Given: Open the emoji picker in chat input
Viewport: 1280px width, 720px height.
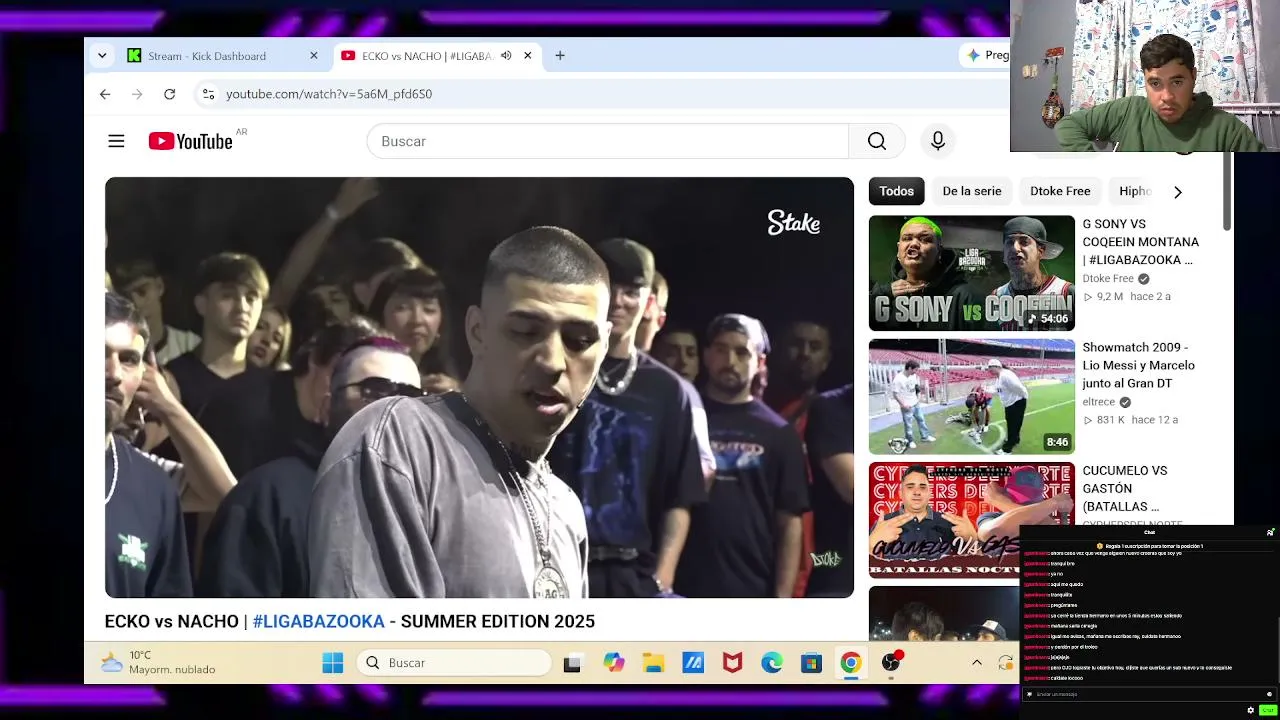Looking at the screenshot, I should click(x=1269, y=694).
